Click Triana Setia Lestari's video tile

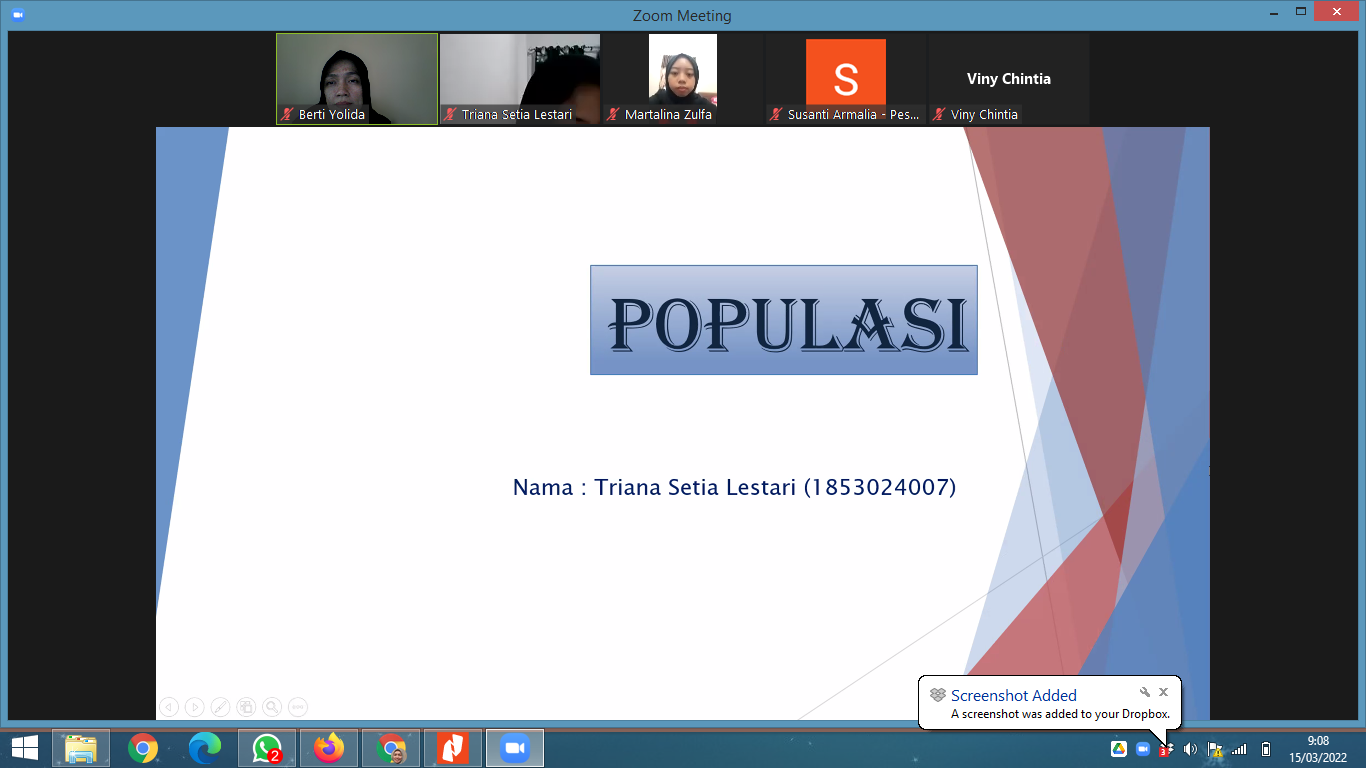(520, 78)
